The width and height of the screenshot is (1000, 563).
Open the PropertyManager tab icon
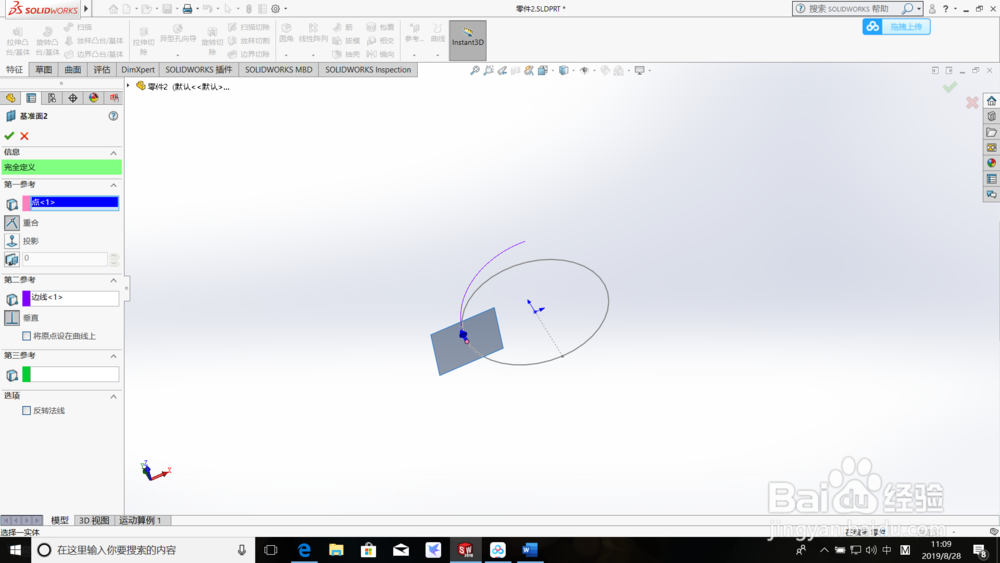tap(31, 98)
